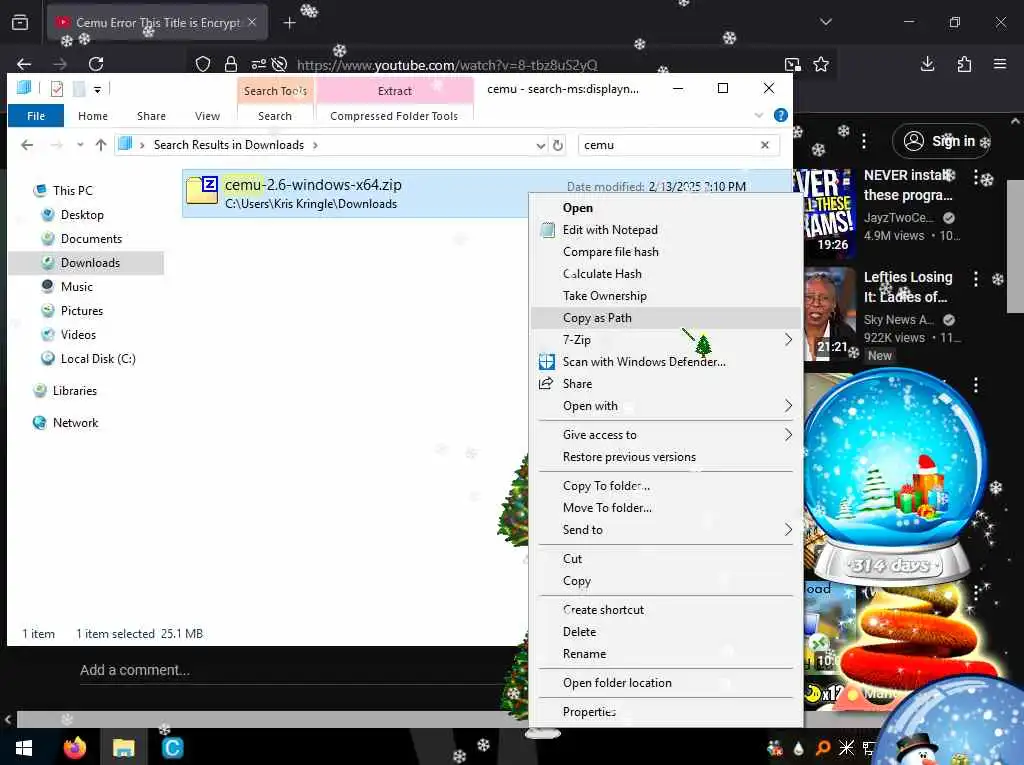Open Libraries in navigation pane
The image size is (1024, 765).
(x=74, y=391)
